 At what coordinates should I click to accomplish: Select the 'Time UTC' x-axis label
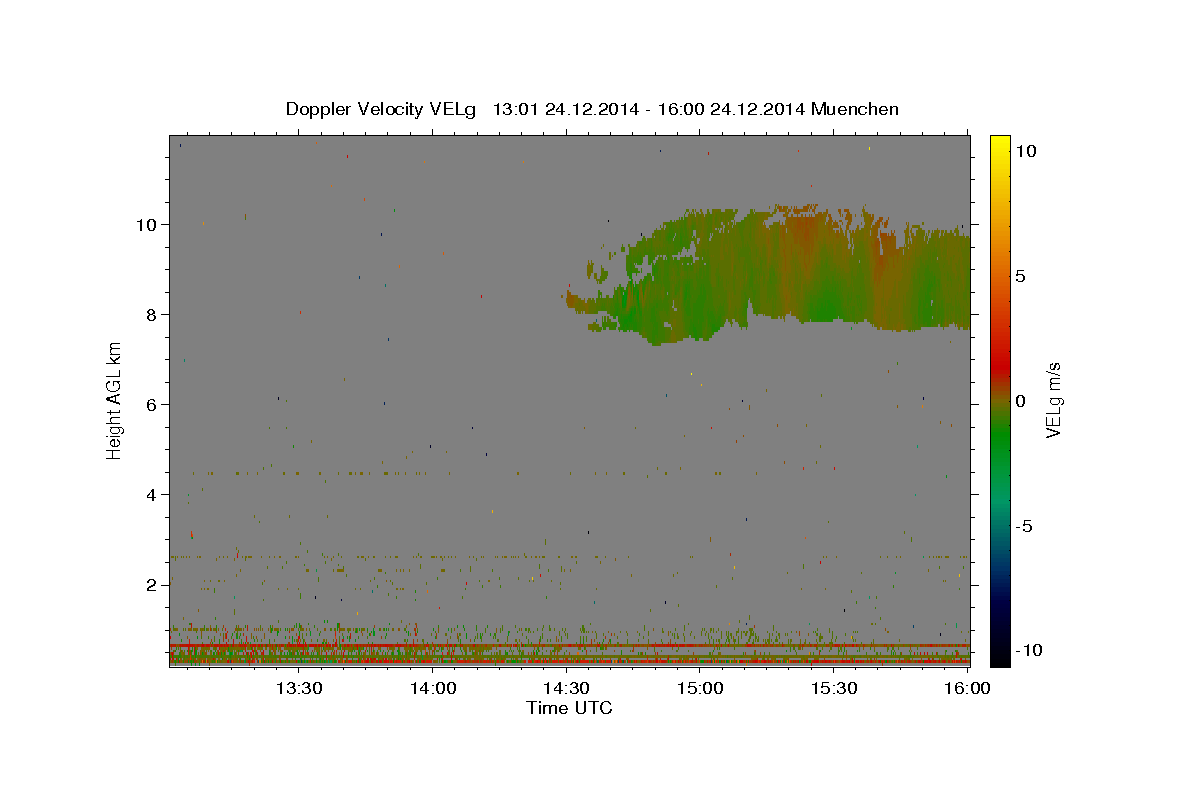[569, 708]
